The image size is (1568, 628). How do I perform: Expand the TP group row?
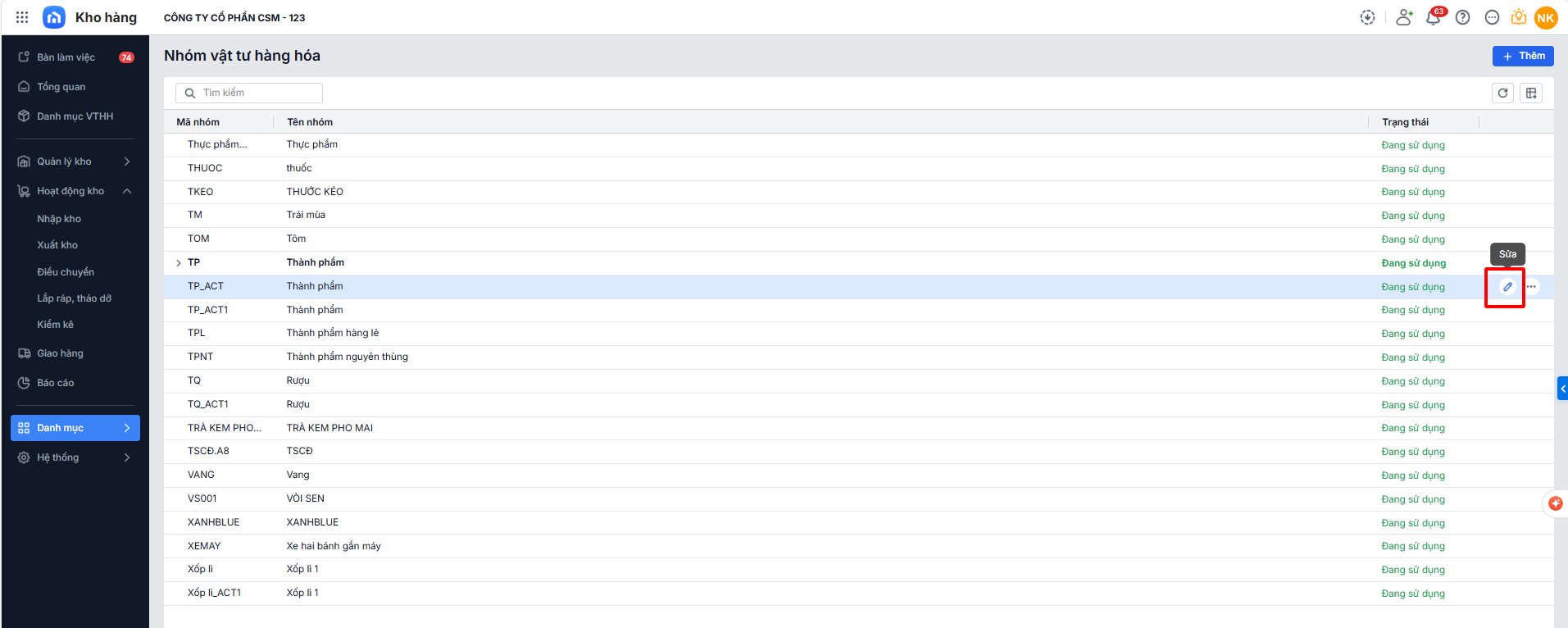coord(179,263)
